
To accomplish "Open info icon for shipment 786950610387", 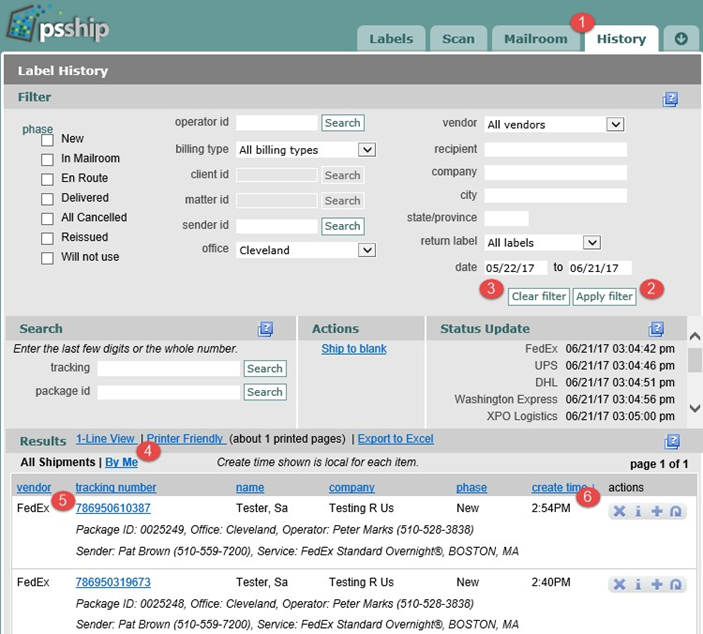I will pyautogui.click(x=638, y=512).
